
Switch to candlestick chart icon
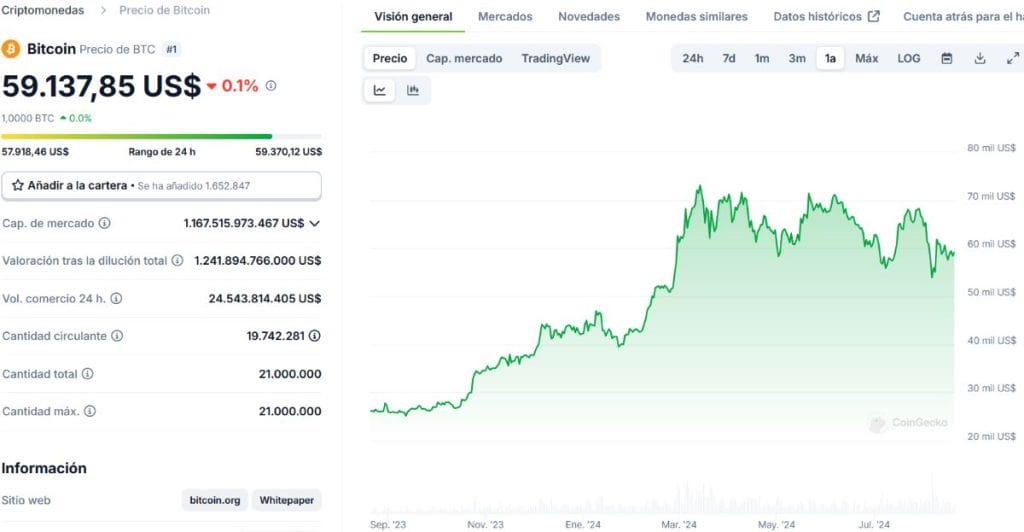click(413, 90)
